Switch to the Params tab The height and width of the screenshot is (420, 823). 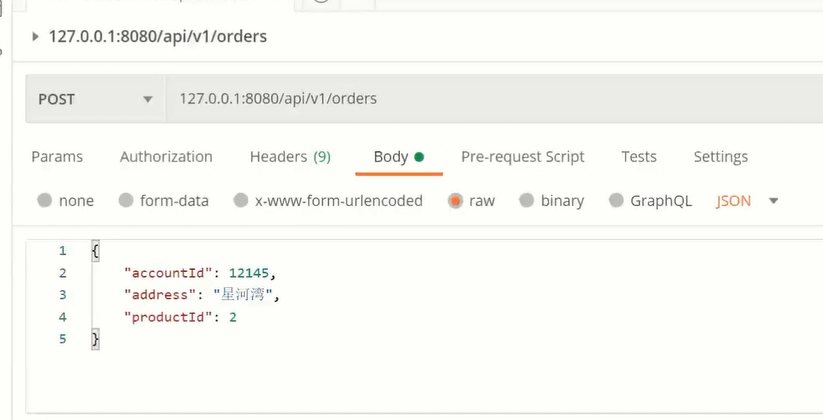click(x=57, y=156)
